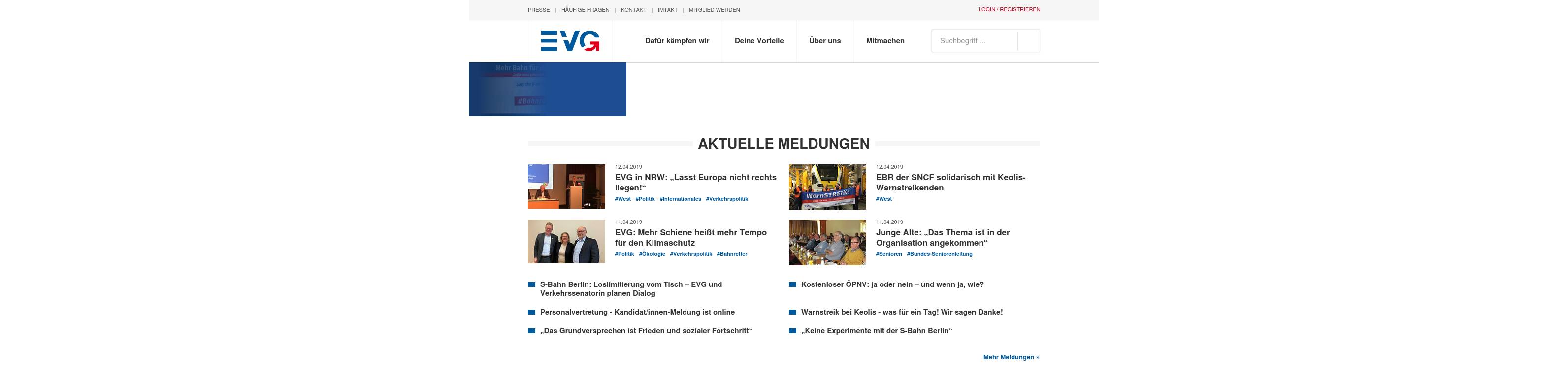Viewport: 1568px width, 378px height.
Task: Click 'Mehr Meldungen »' link
Action: (x=1011, y=357)
